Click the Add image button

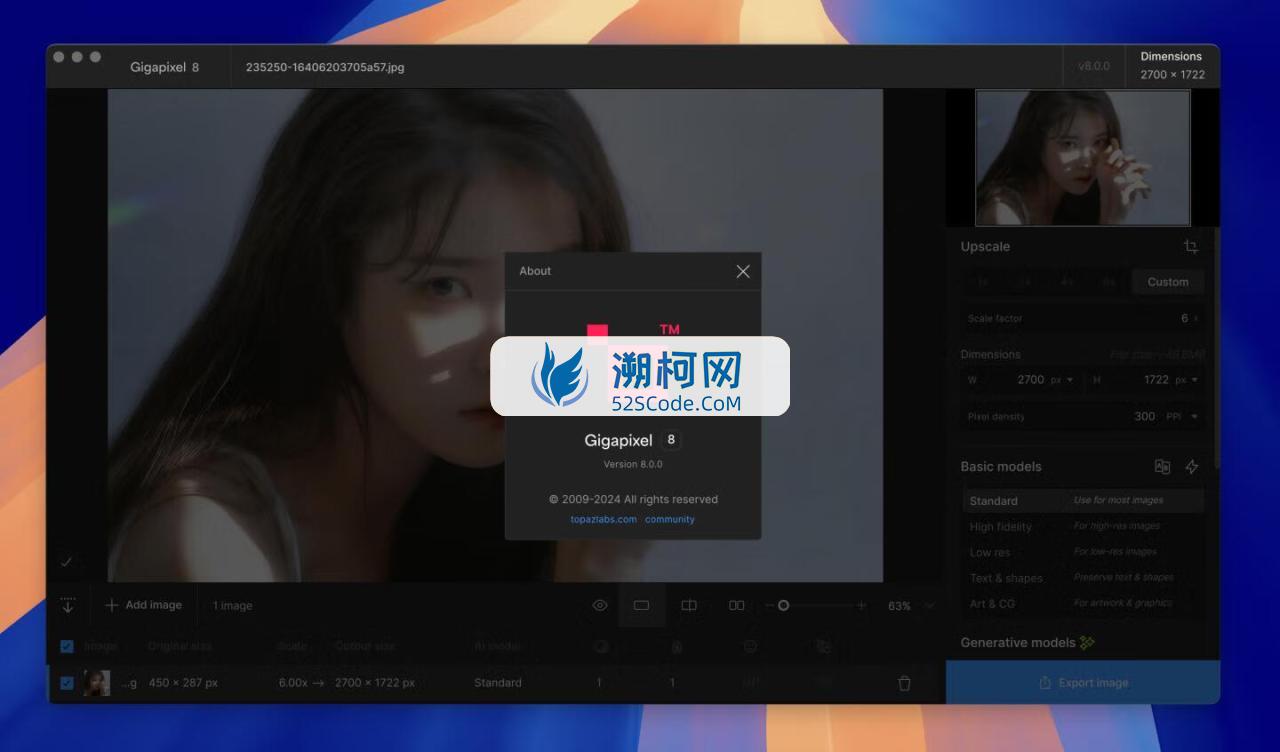(144, 605)
